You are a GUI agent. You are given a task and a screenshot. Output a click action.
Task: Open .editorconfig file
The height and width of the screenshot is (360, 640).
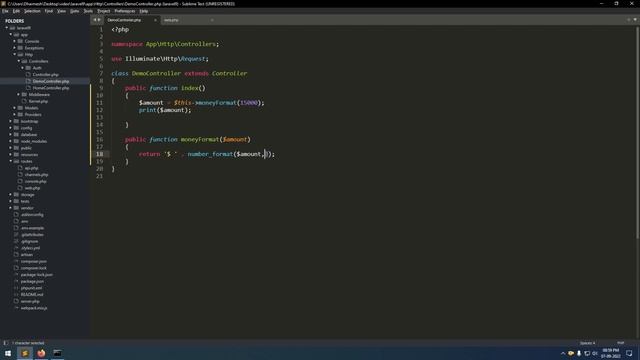(x=32, y=214)
